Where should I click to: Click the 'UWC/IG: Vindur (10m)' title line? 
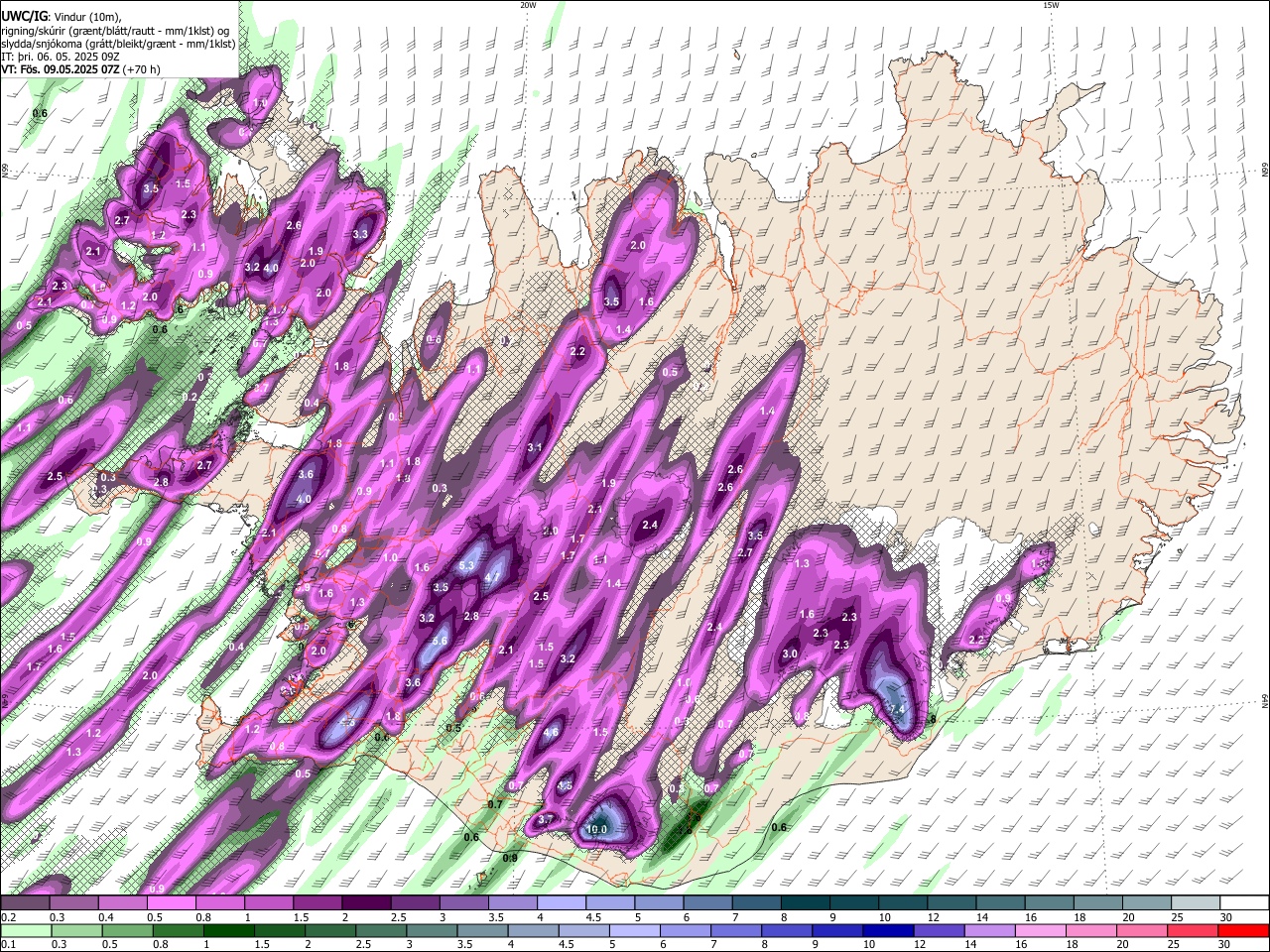[x=61, y=16]
